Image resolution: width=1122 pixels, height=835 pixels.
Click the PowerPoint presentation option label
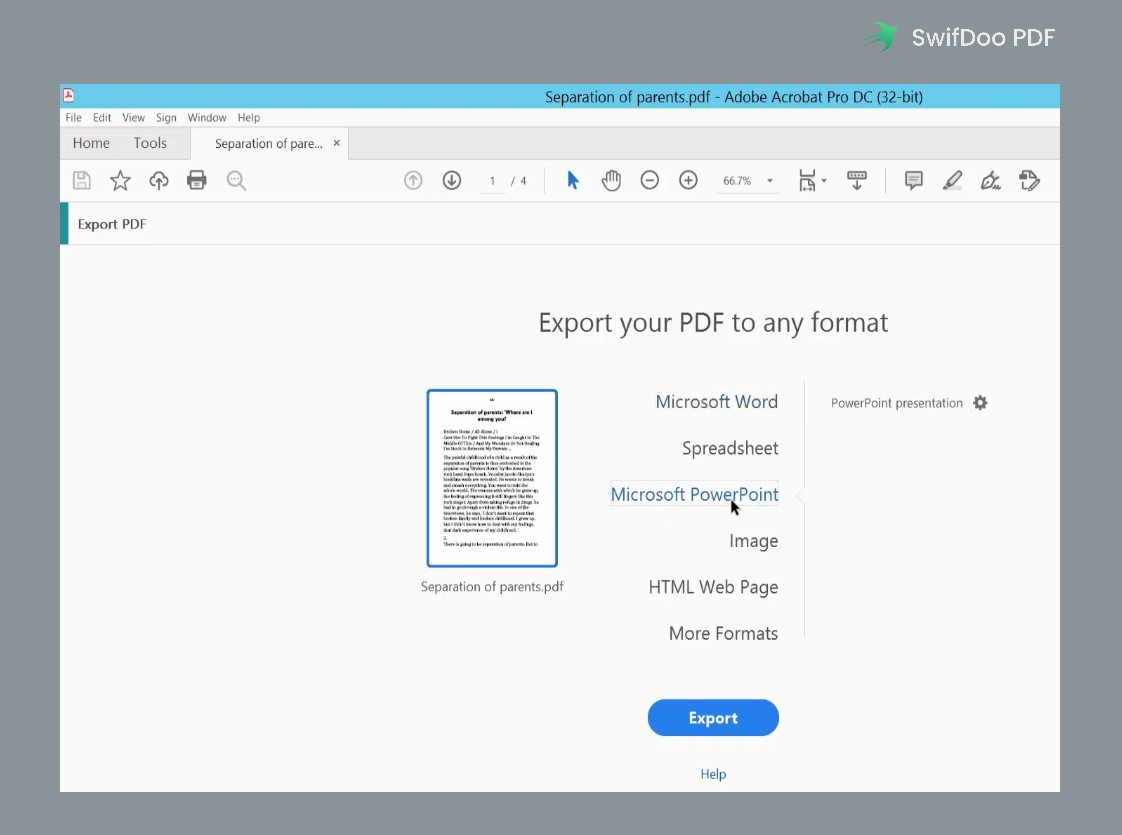[x=897, y=403]
